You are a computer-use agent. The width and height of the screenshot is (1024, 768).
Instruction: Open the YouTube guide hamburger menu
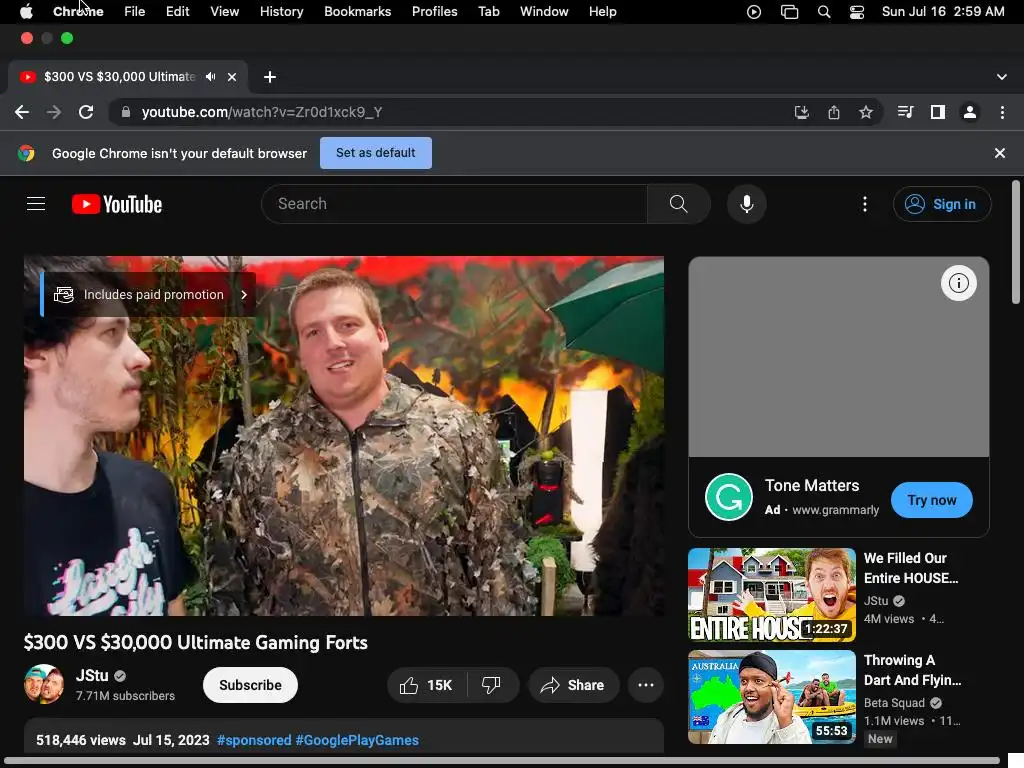click(x=36, y=204)
